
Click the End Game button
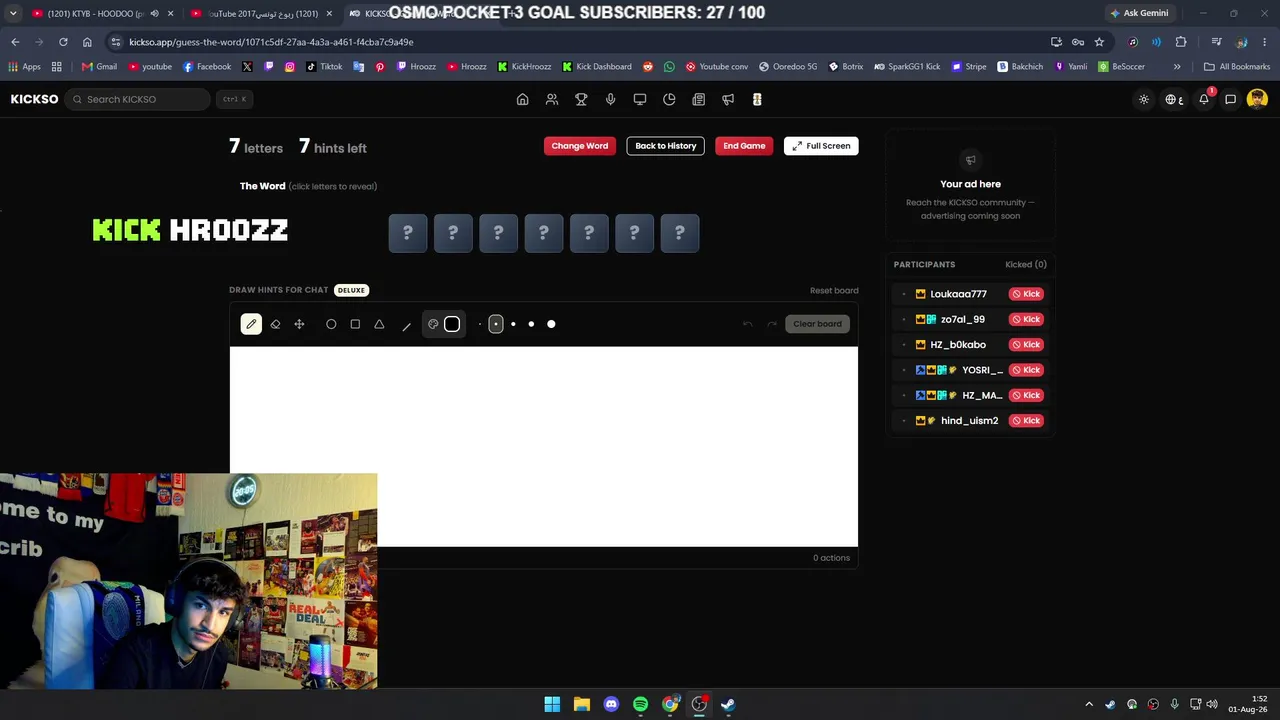pyautogui.click(x=744, y=146)
